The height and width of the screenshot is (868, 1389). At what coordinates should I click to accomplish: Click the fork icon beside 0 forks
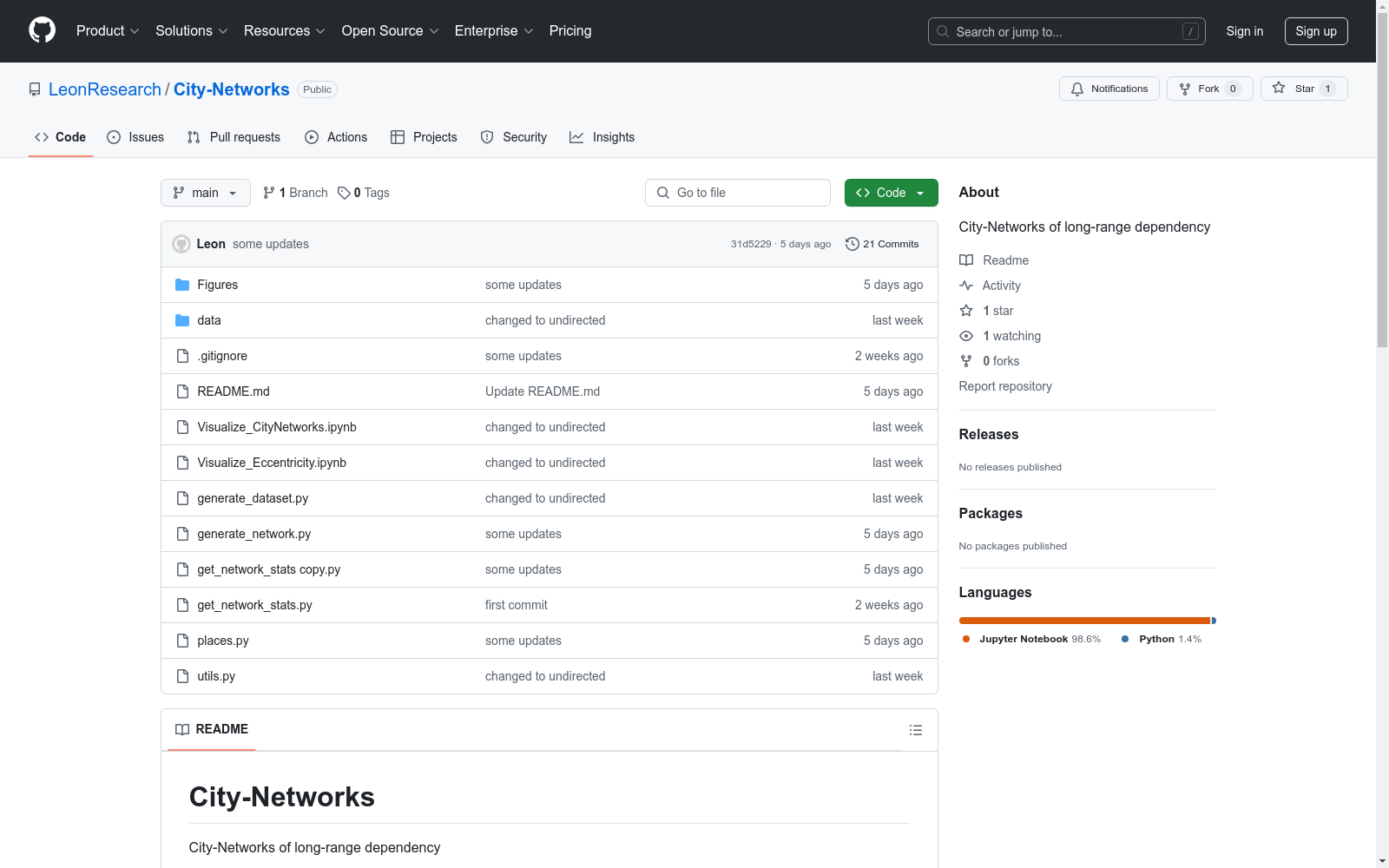click(x=966, y=361)
